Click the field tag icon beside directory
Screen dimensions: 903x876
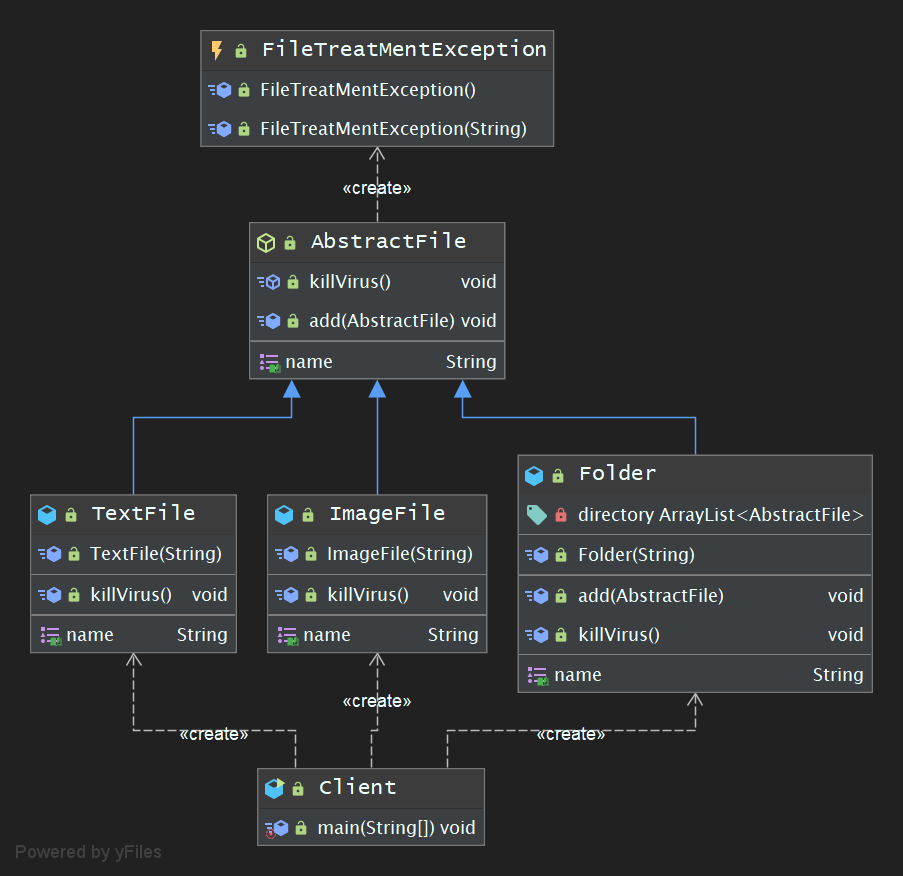tap(536, 515)
